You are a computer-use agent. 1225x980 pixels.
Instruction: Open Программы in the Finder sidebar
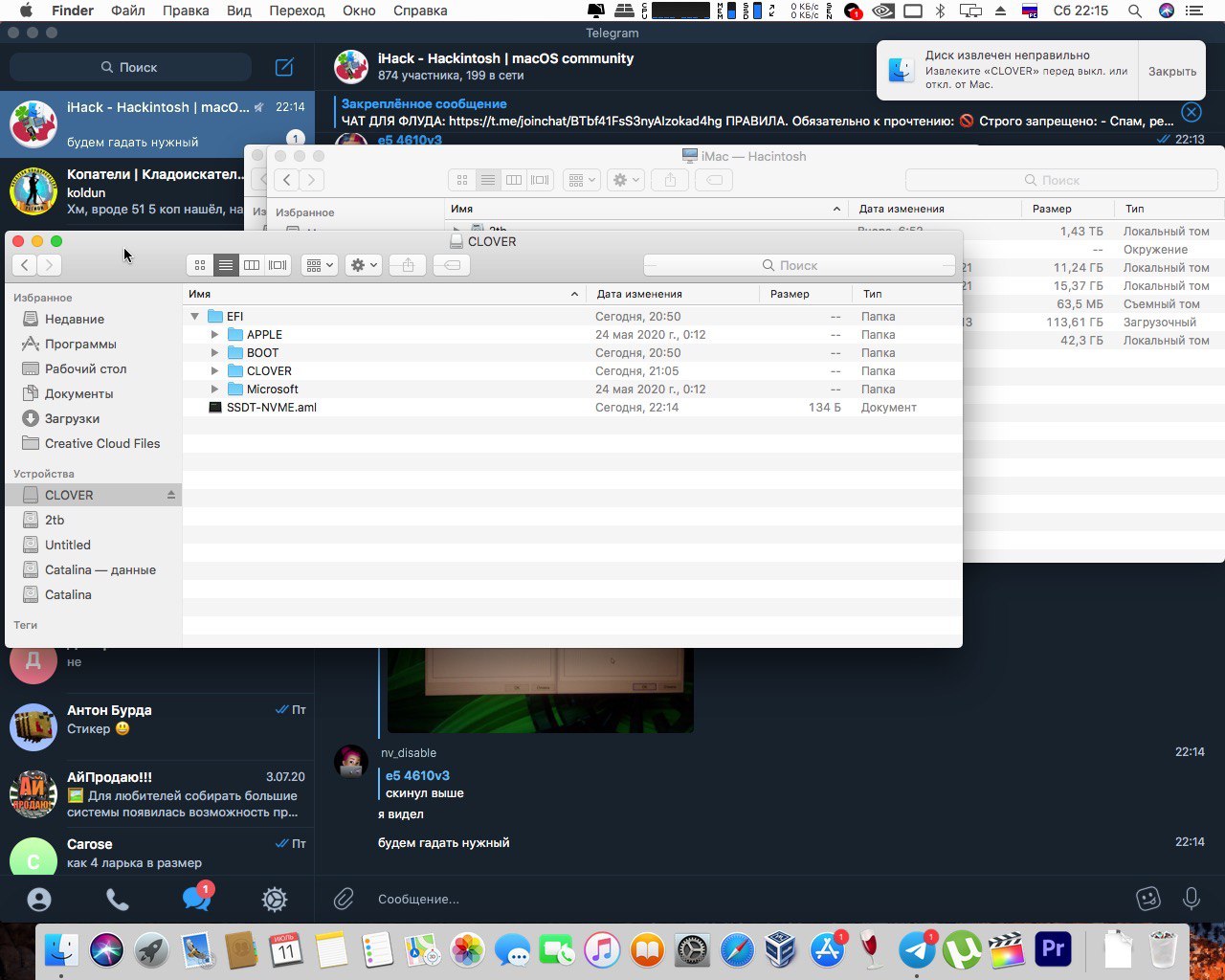tap(93, 344)
